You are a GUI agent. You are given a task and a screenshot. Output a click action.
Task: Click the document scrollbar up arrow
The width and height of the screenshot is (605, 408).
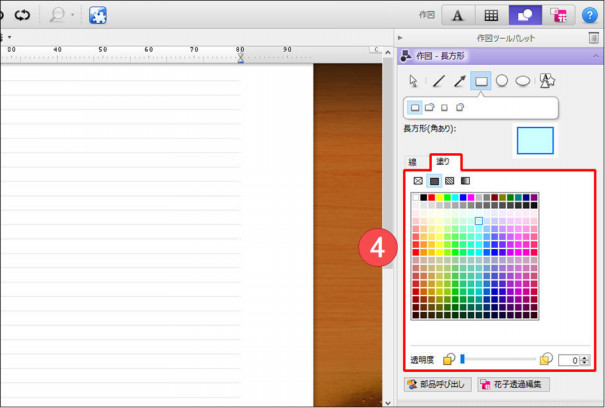pos(388,52)
